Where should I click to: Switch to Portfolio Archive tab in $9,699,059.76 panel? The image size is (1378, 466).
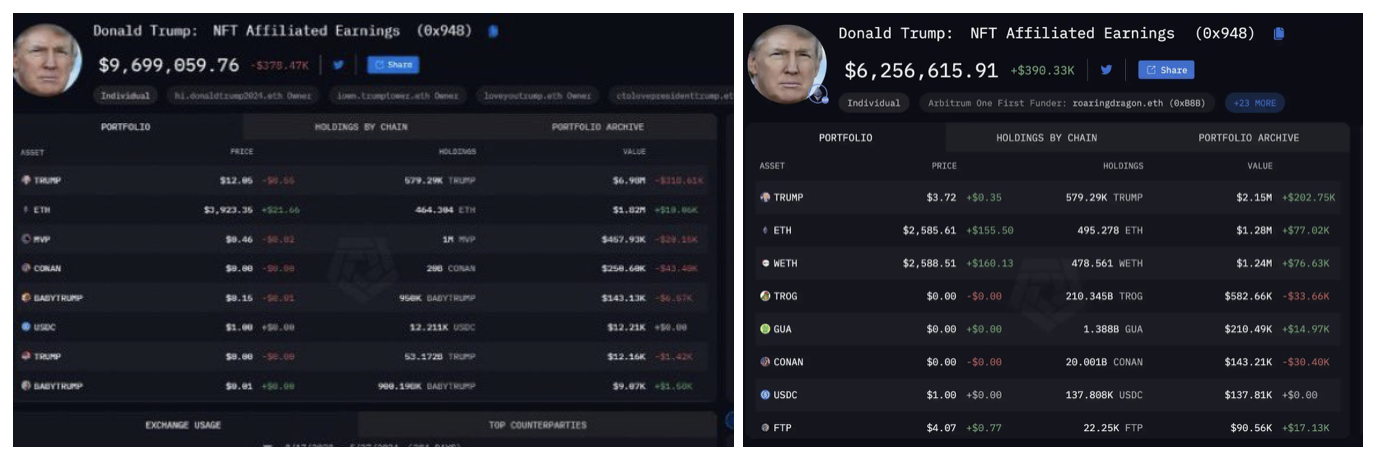597,127
